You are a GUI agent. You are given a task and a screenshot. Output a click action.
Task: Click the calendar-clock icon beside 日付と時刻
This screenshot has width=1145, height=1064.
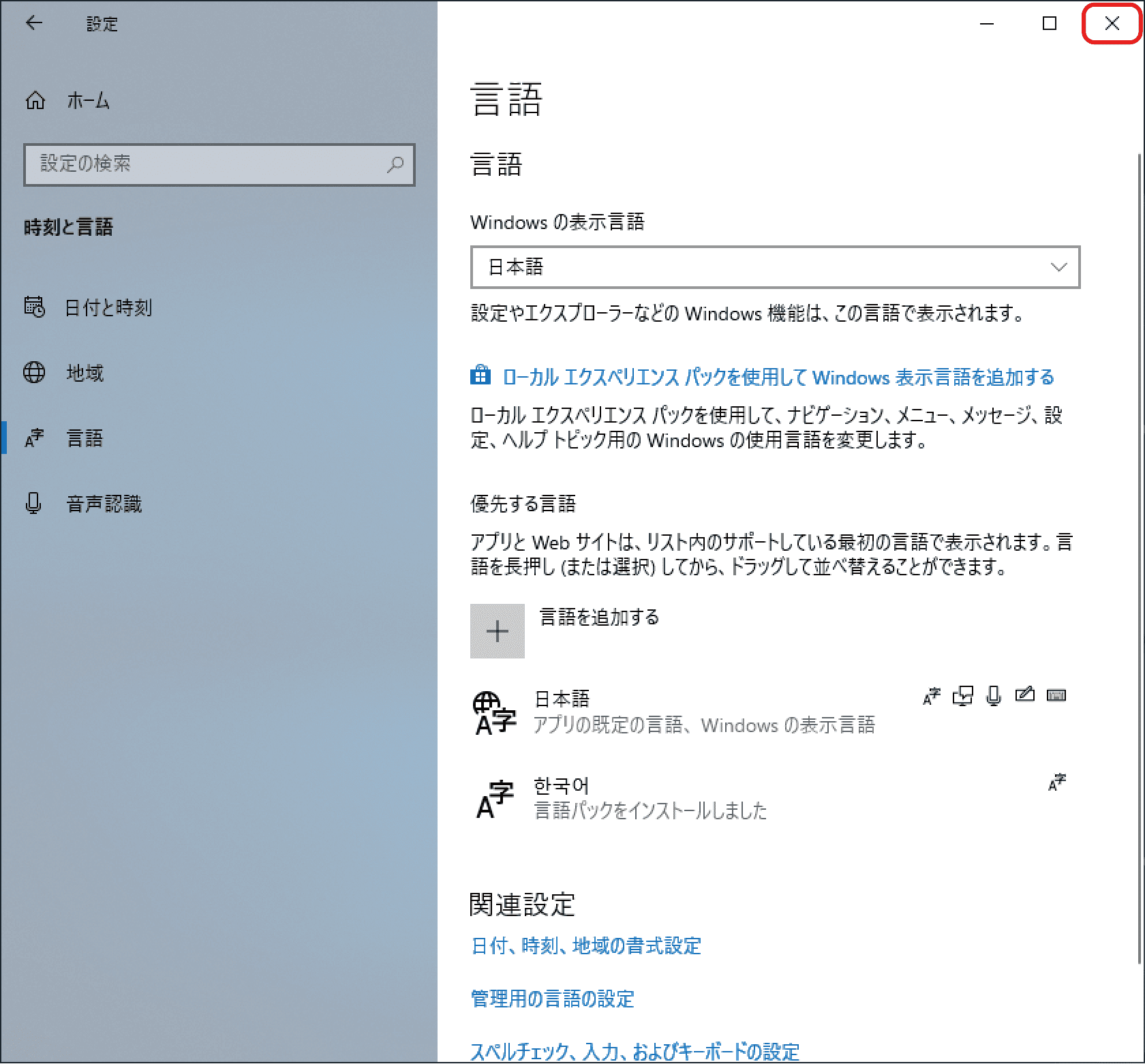coord(35,307)
